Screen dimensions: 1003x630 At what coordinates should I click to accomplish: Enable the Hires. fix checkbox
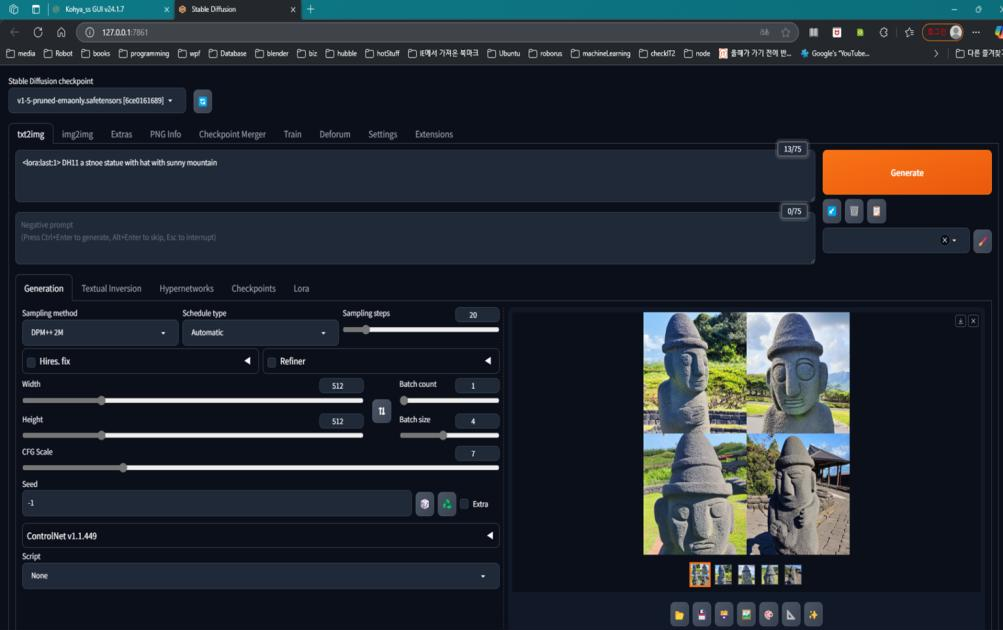[x=31, y=362]
